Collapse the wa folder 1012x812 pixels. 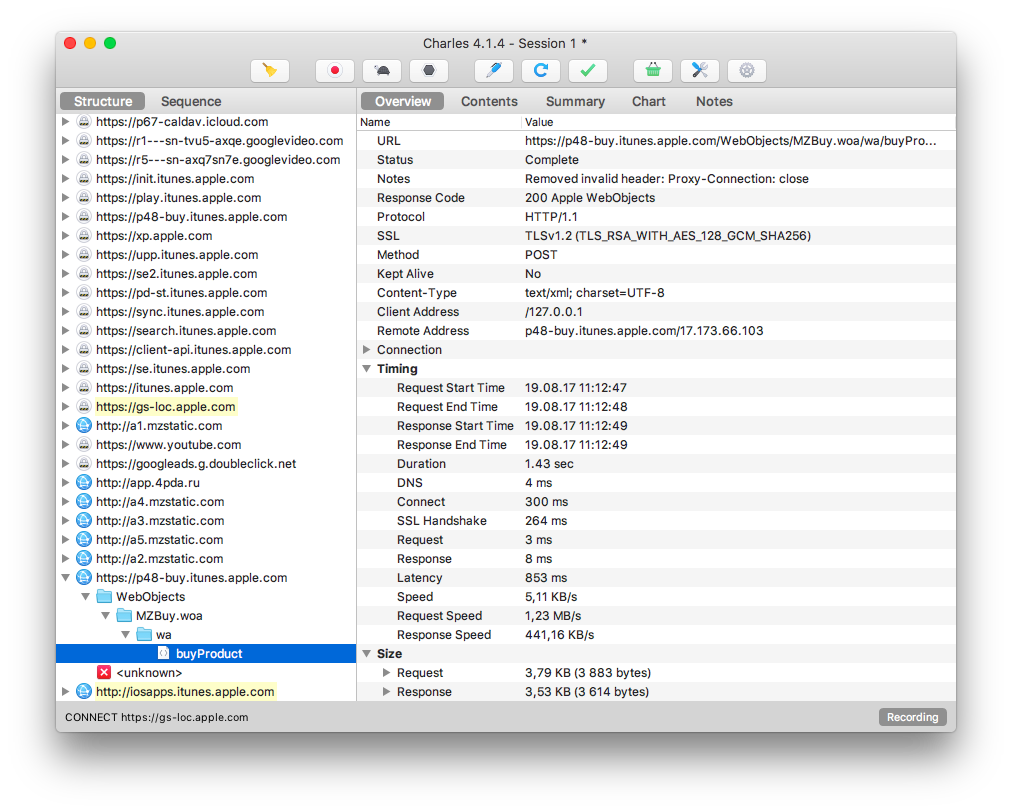click(x=125, y=634)
